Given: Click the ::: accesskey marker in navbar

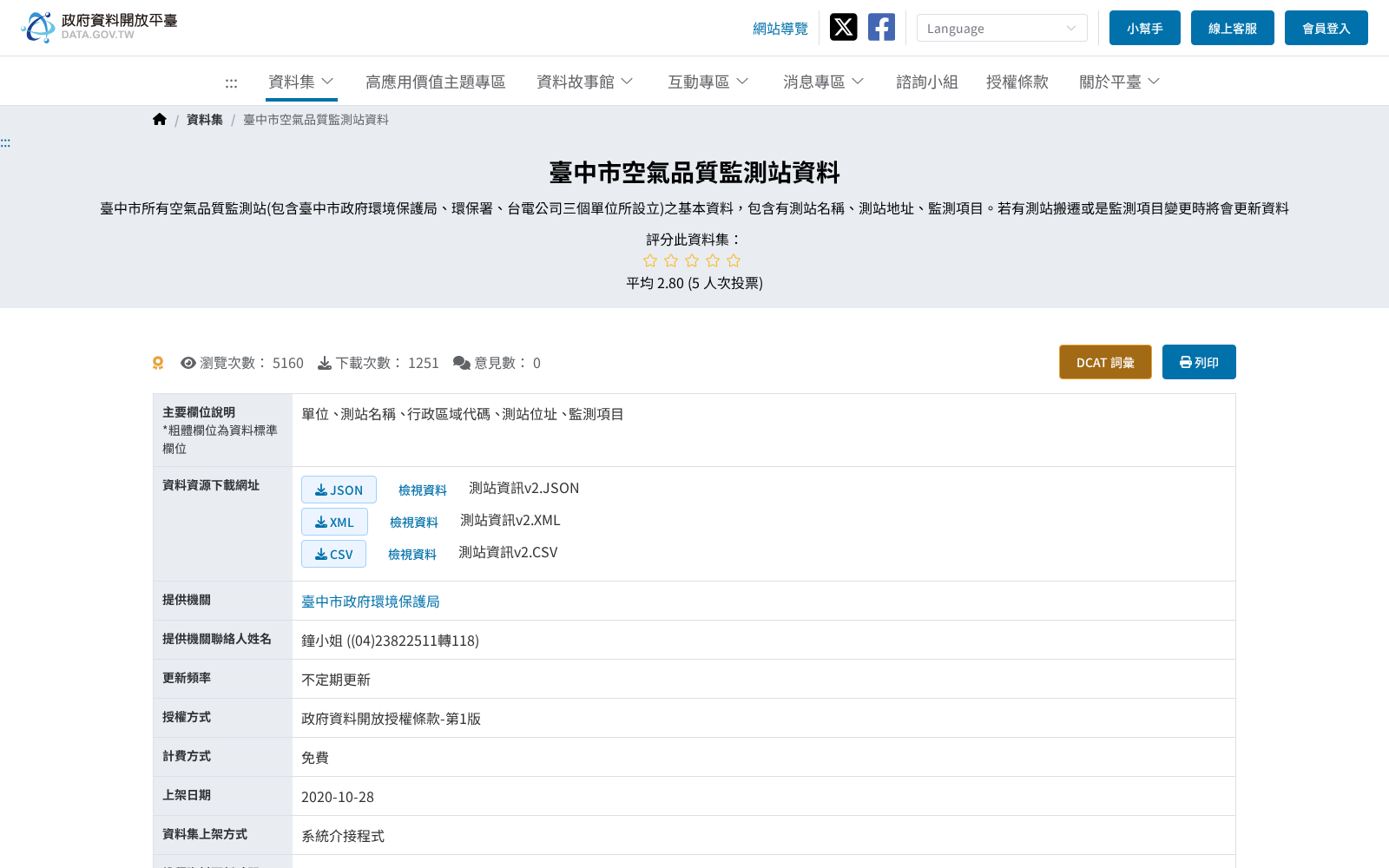Looking at the screenshot, I should [x=231, y=83].
